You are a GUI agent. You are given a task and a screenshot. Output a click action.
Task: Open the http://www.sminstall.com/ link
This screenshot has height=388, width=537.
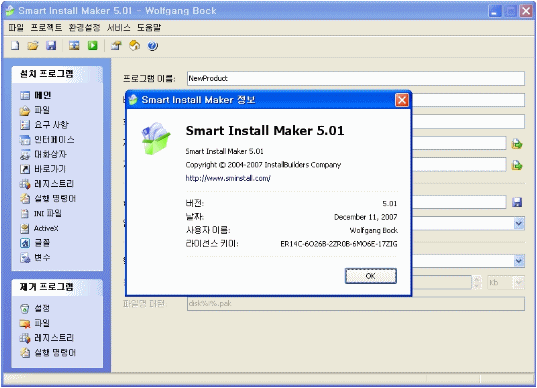pos(228,178)
